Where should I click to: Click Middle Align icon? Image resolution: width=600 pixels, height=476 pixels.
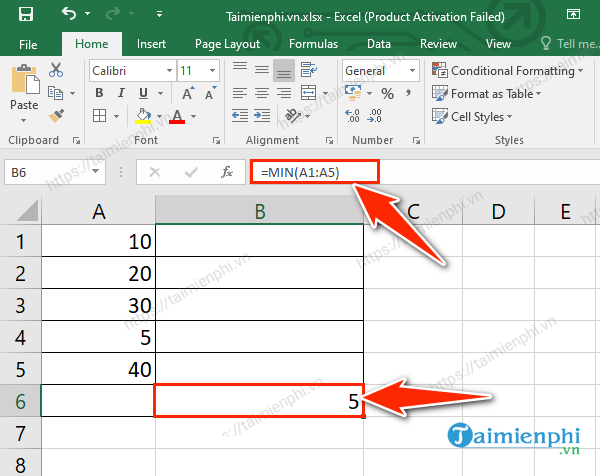262,70
